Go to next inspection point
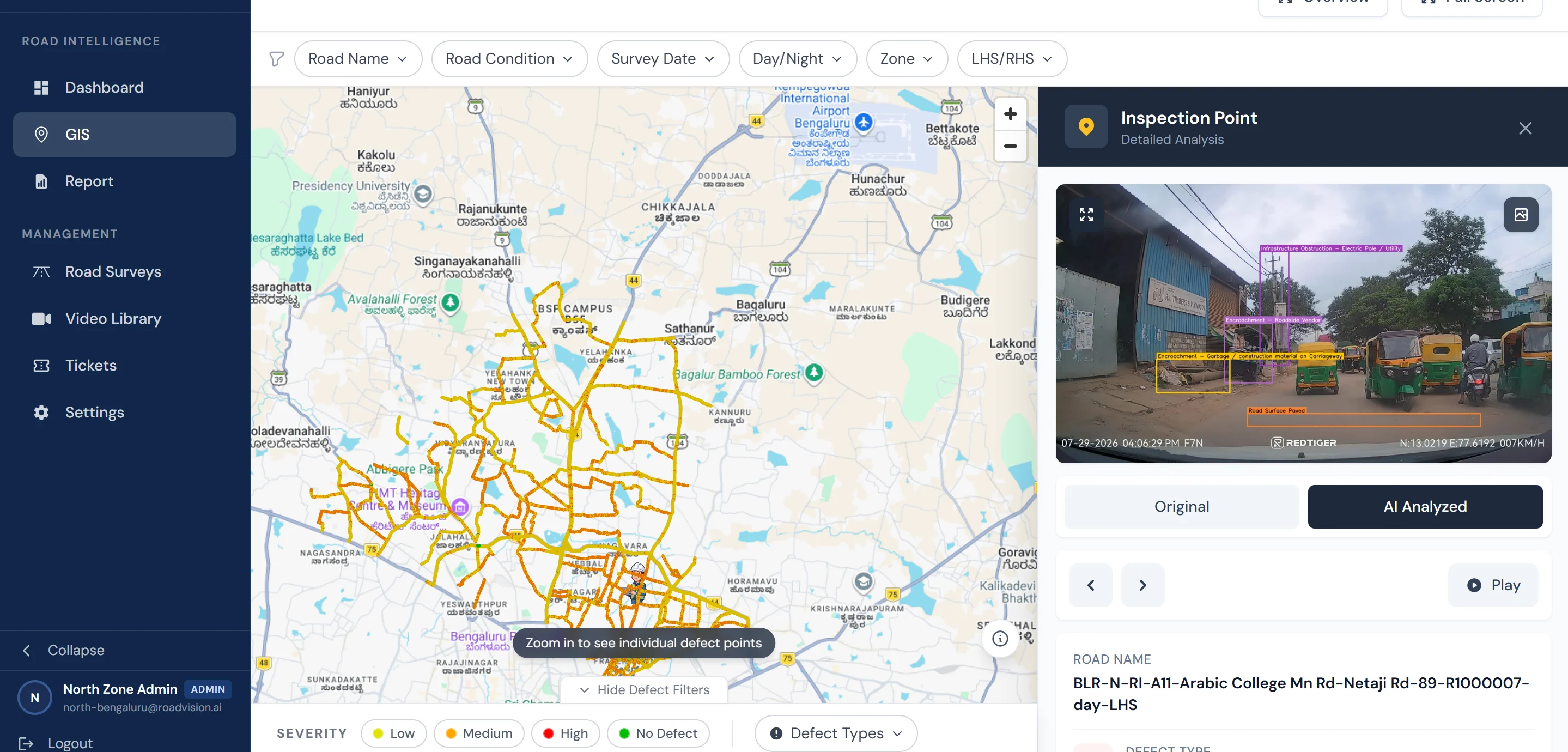The image size is (1568, 752). 1142,585
